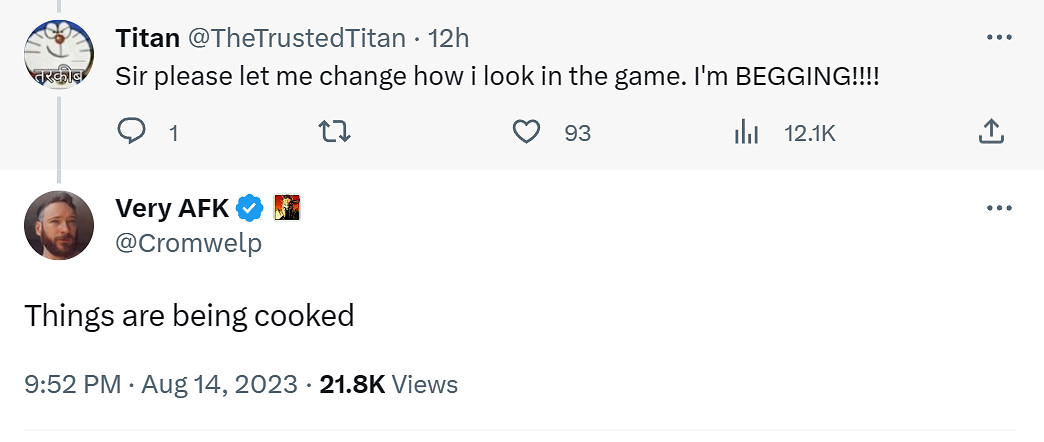Screen dimensions: 1044x442
Task: Click the 'Things are being cooked' tweet text
Action: tap(189, 316)
